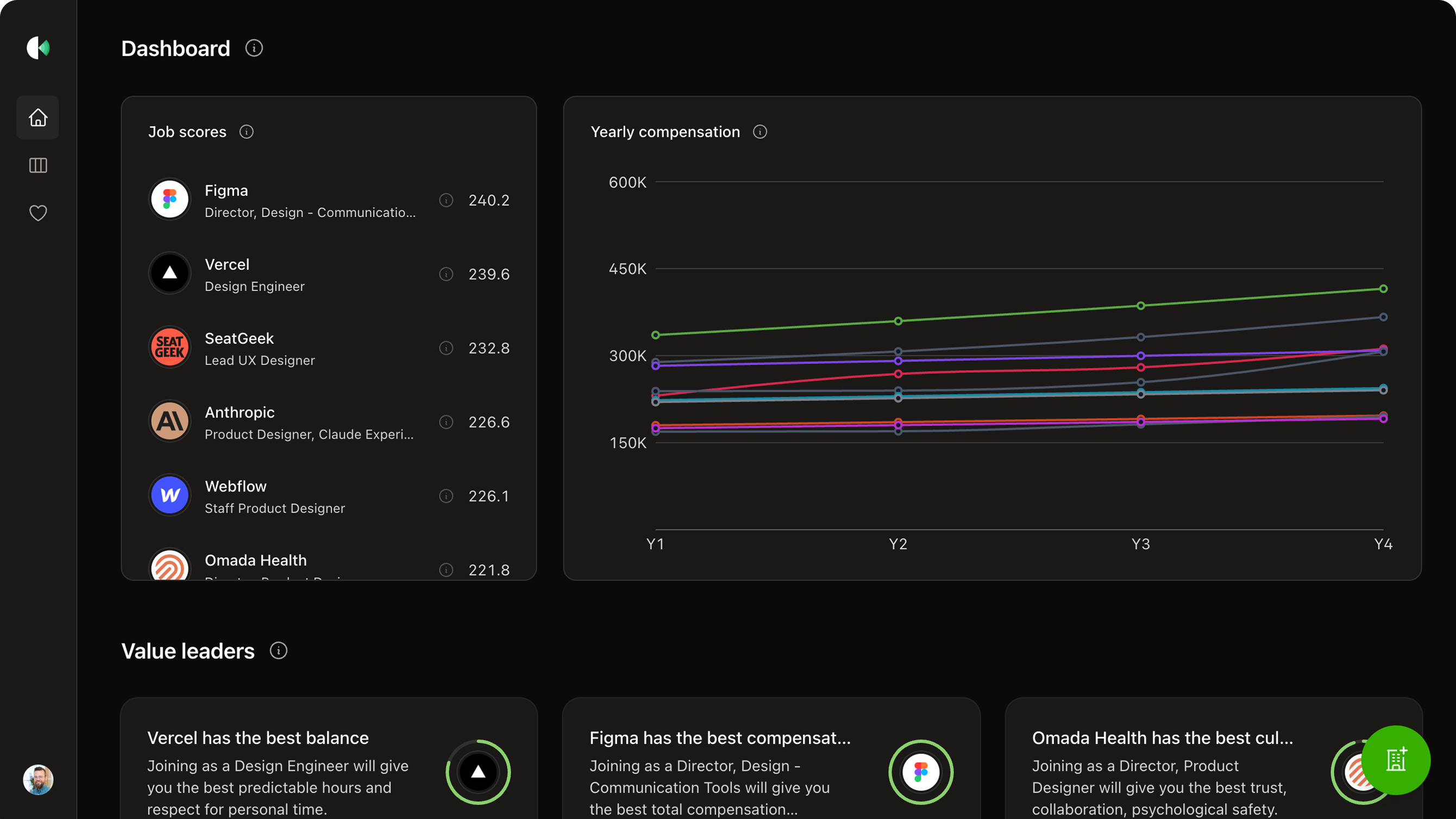1456x819 pixels.
Task: Open the SeatGeek Lead UX Designer entry
Action: point(260,349)
